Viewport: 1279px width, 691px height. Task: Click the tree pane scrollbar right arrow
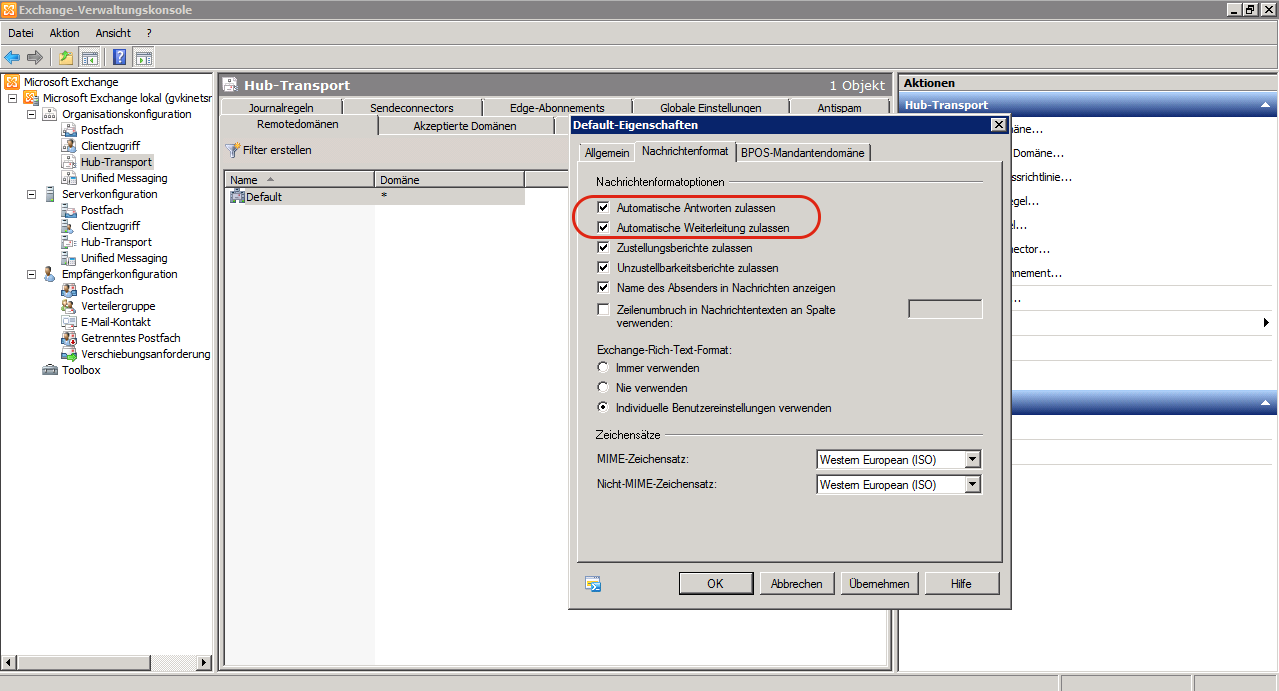(x=205, y=662)
